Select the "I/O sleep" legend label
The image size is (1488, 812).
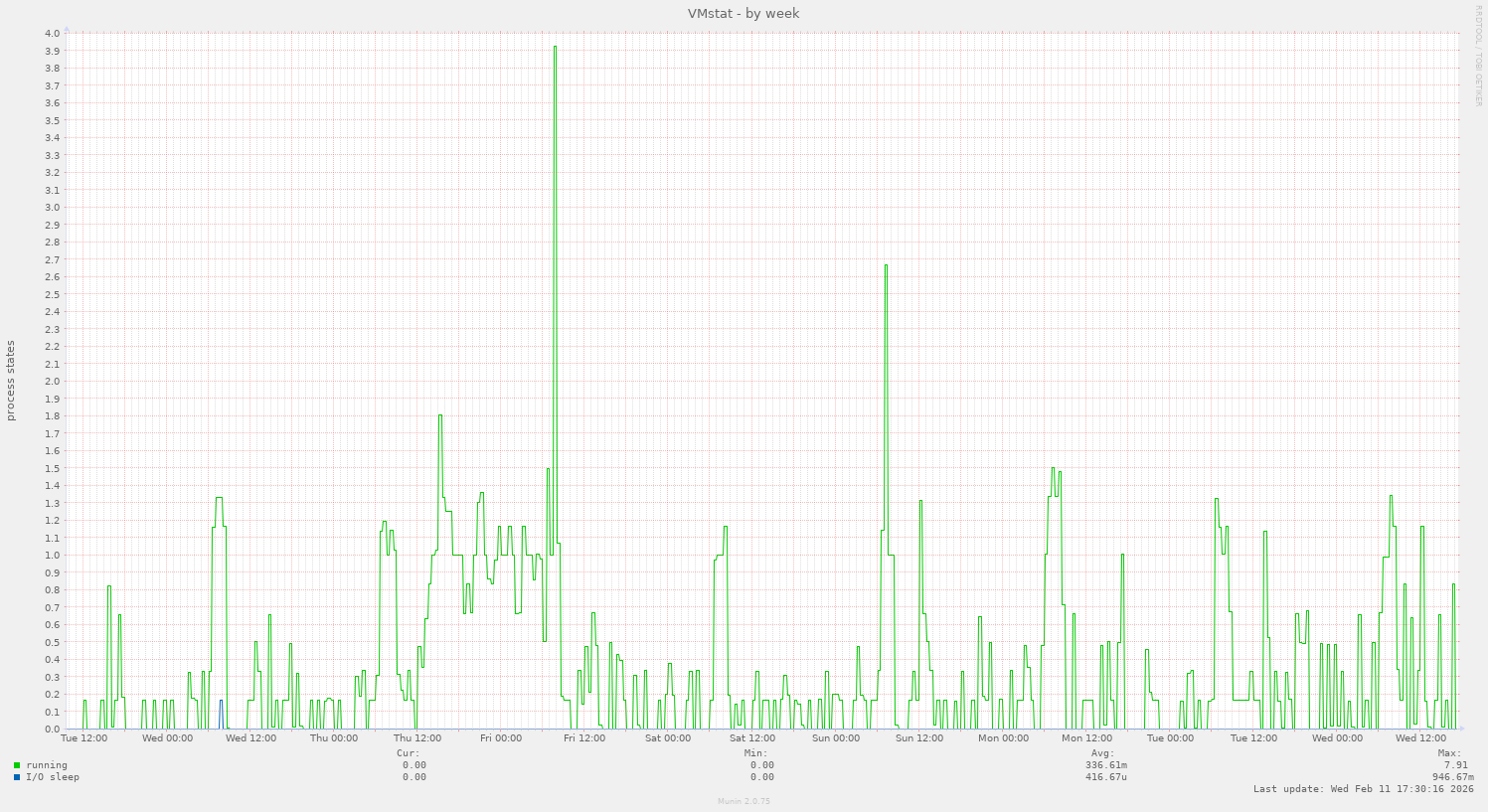pyautogui.click(x=53, y=777)
